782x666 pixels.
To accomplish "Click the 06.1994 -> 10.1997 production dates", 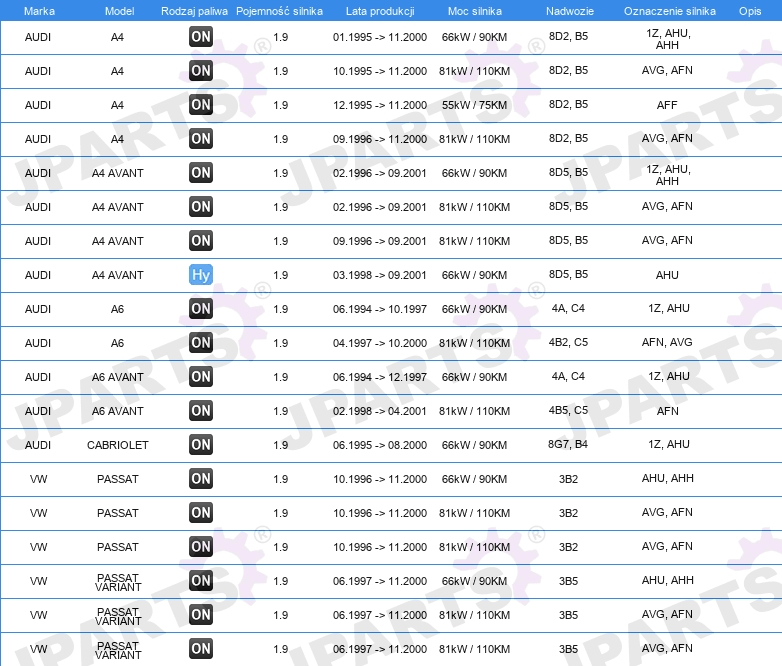I will tap(380, 309).
